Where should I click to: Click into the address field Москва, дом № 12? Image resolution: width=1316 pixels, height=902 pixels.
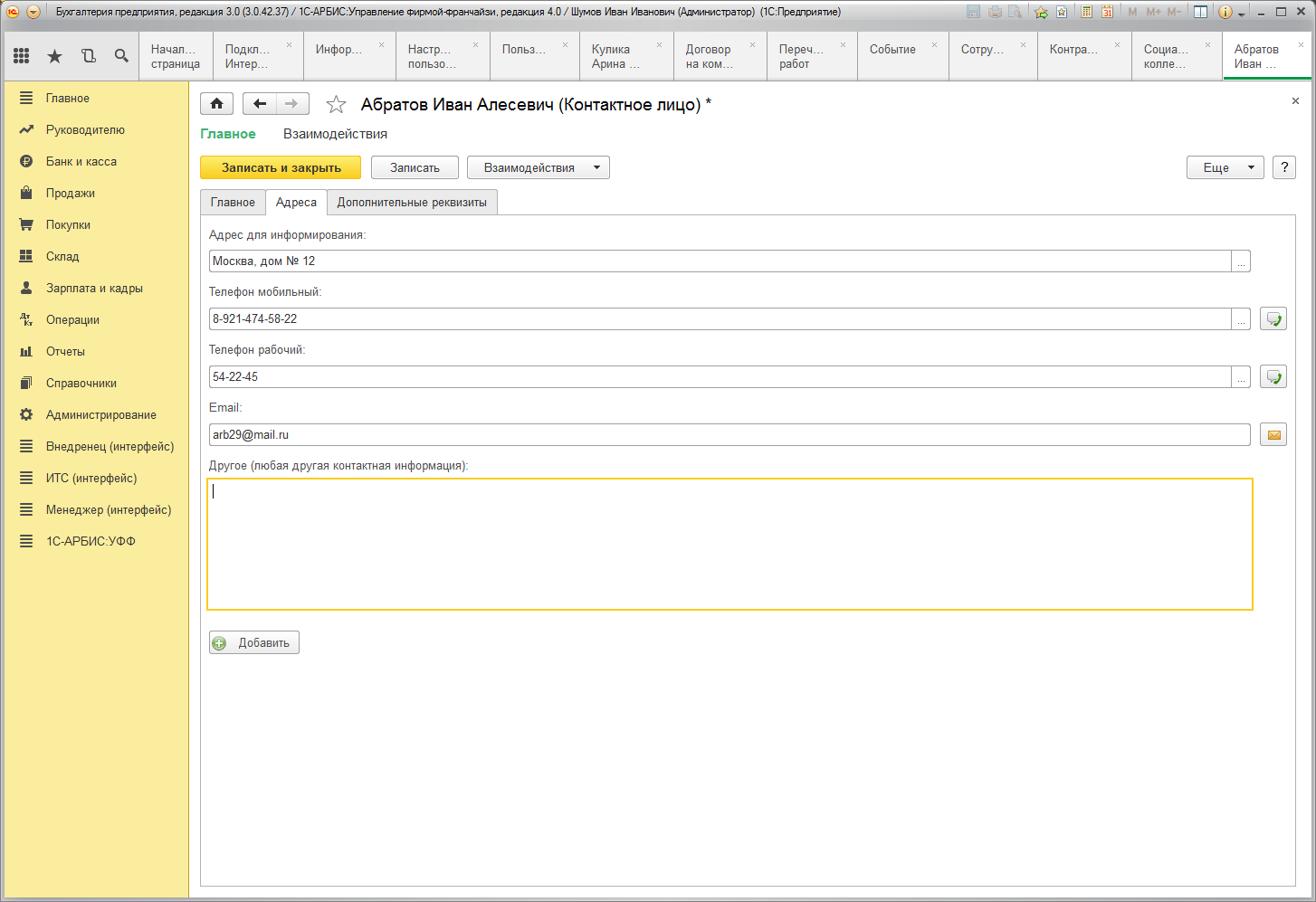(x=720, y=261)
